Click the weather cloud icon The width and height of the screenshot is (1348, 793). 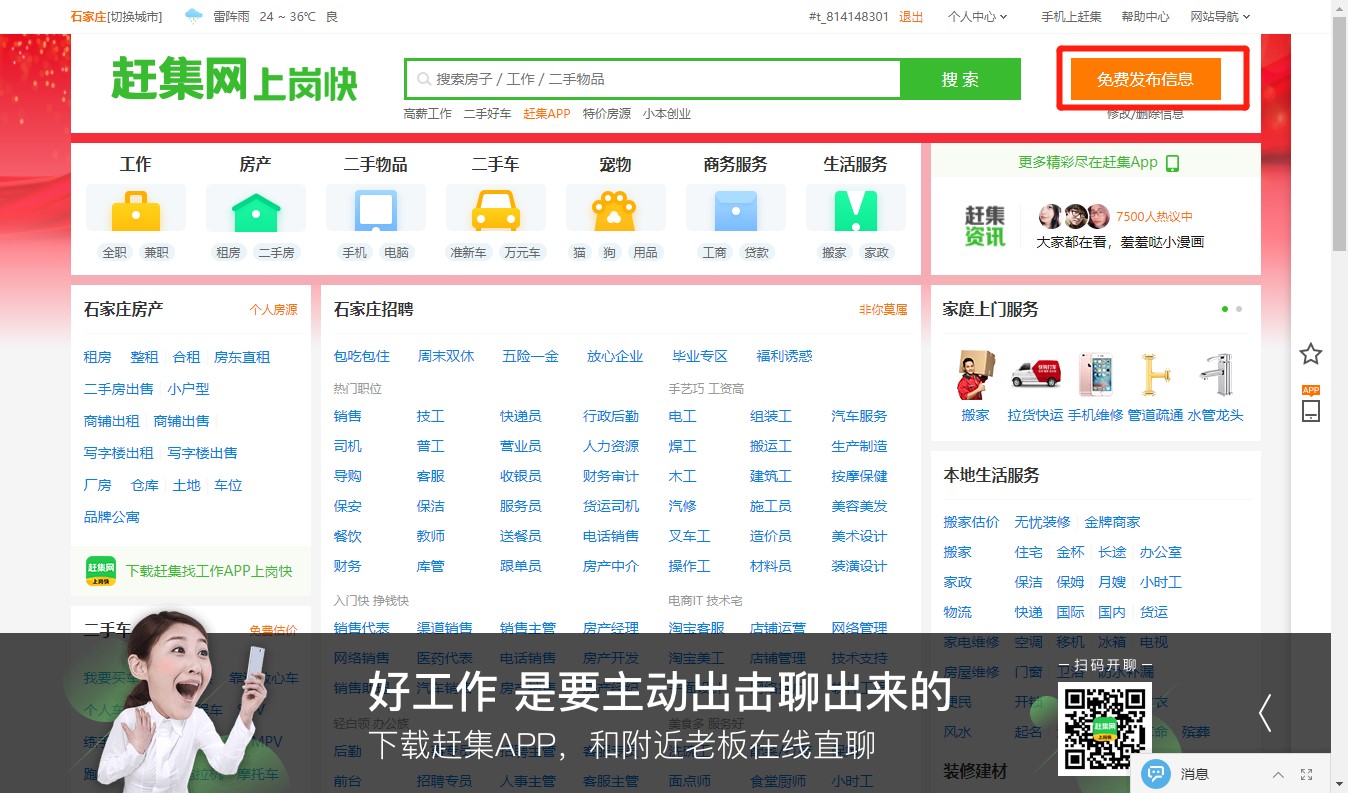coord(194,16)
